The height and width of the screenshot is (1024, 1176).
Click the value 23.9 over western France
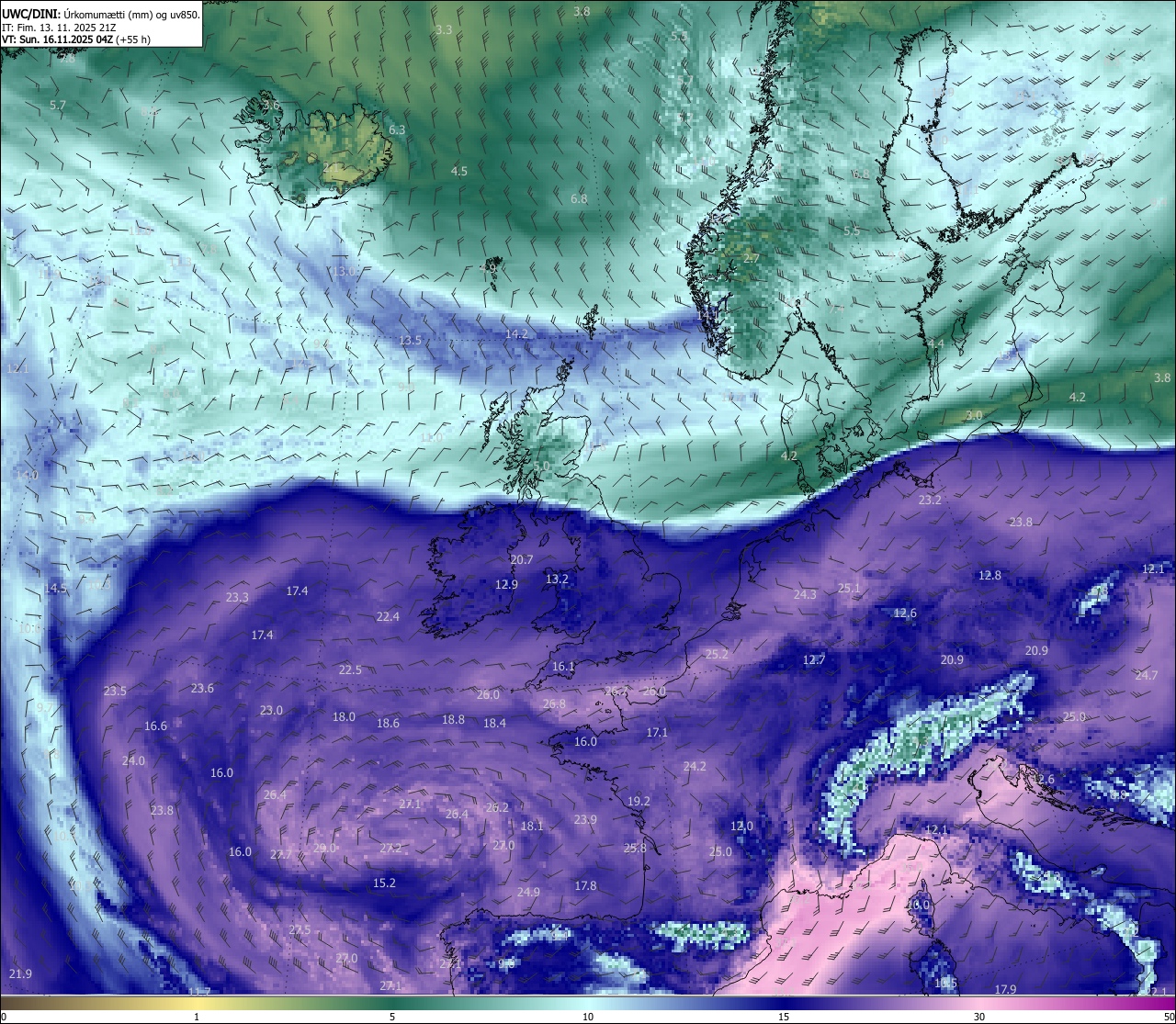pyautogui.click(x=585, y=819)
